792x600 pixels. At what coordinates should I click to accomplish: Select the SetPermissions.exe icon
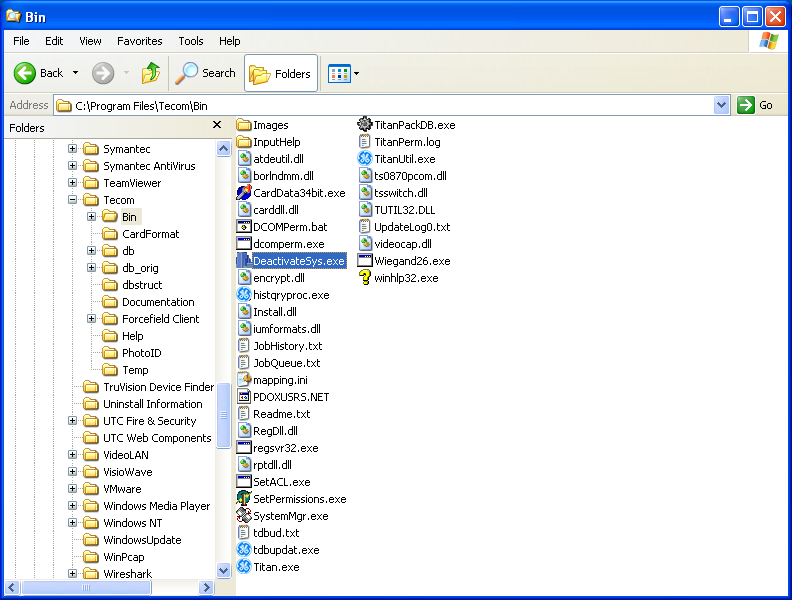(244, 498)
